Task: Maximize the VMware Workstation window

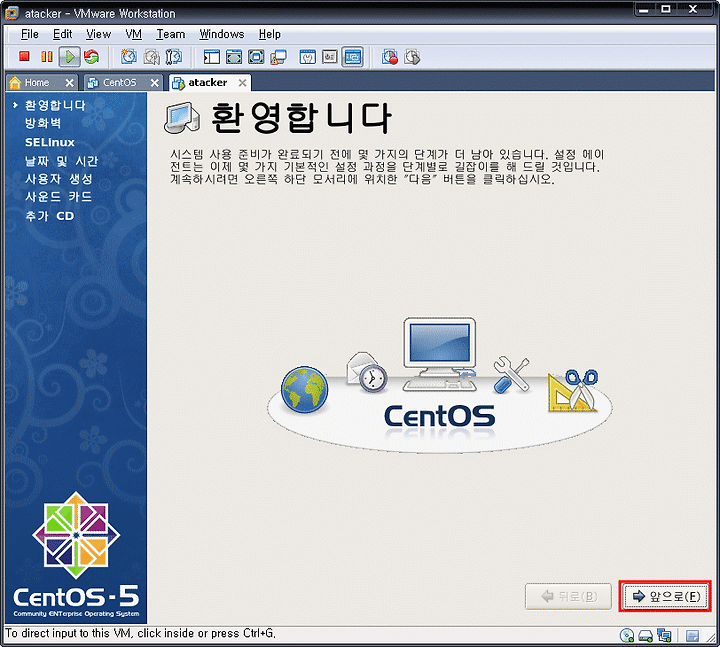Action: (x=665, y=10)
